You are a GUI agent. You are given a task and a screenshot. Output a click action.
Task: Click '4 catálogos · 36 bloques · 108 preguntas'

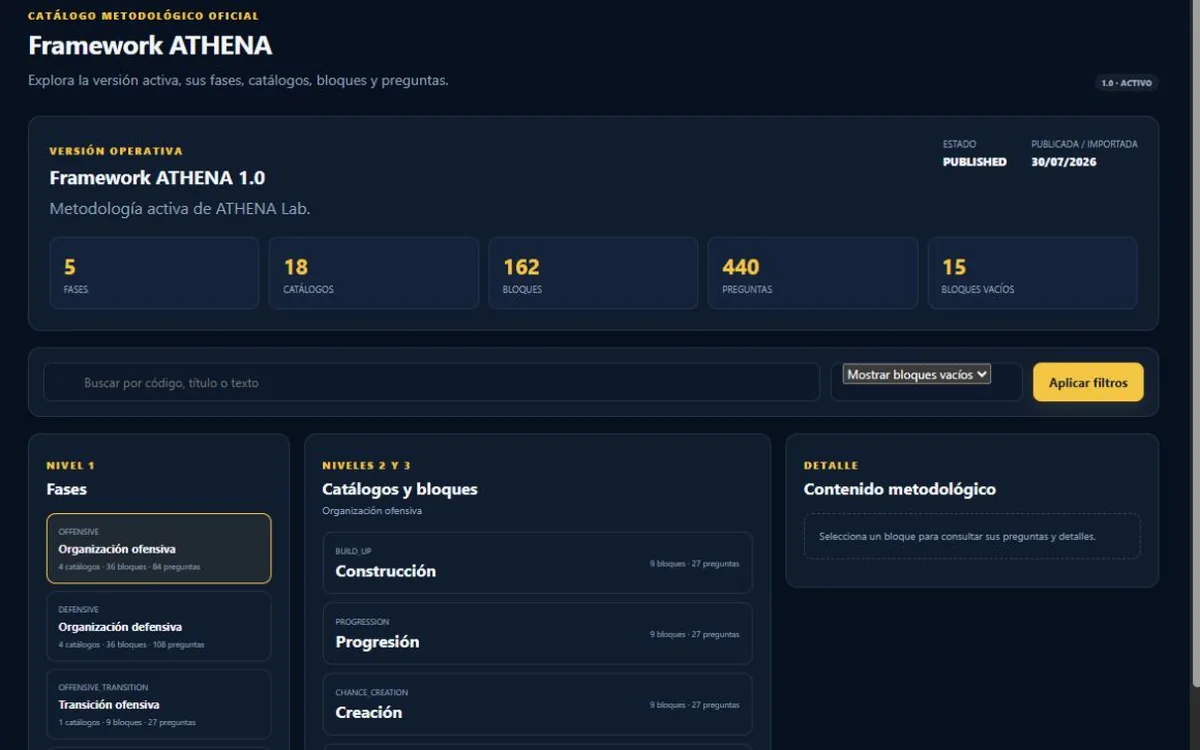click(131, 645)
